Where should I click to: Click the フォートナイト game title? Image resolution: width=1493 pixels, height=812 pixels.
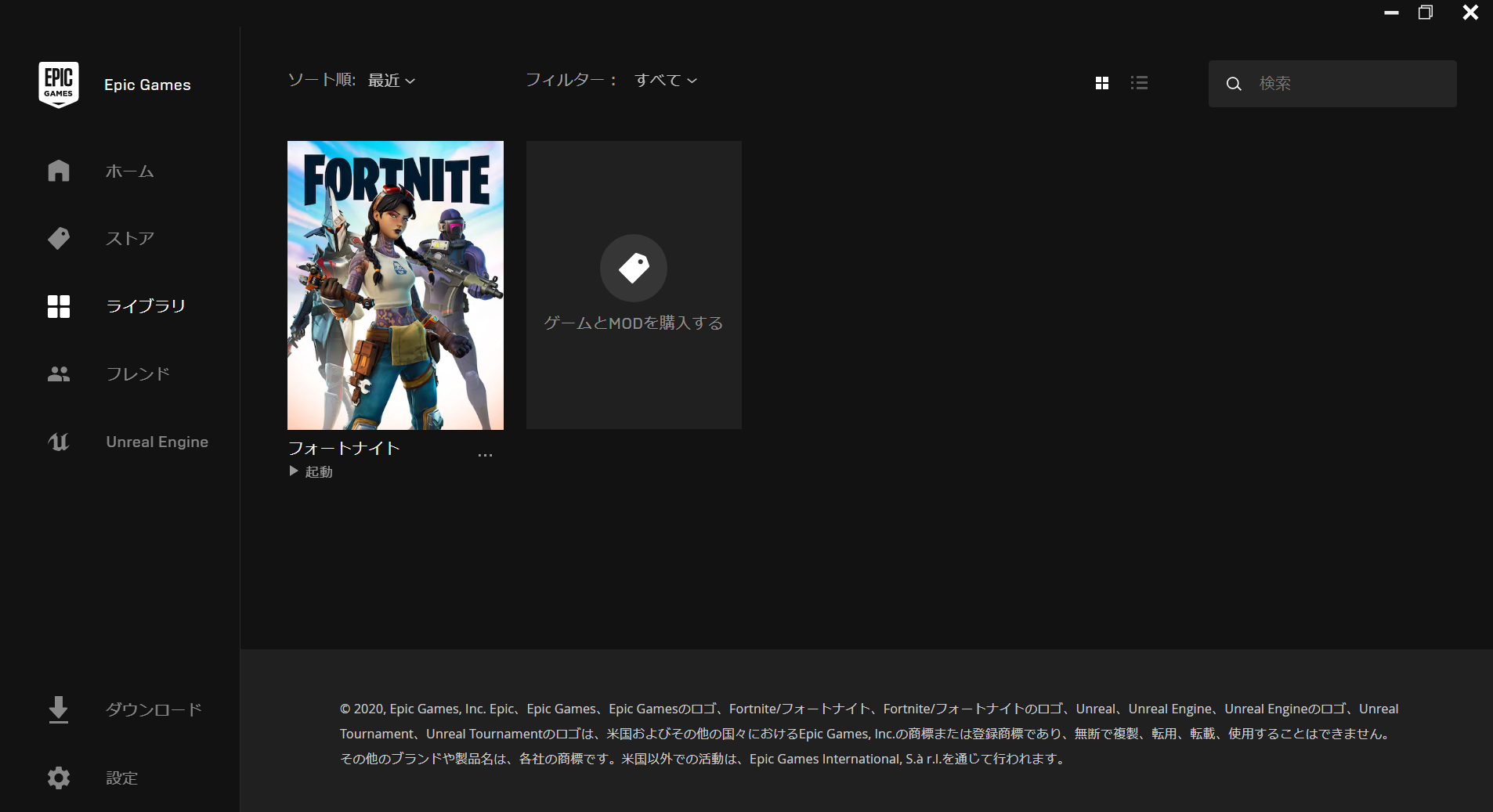click(344, 448)
